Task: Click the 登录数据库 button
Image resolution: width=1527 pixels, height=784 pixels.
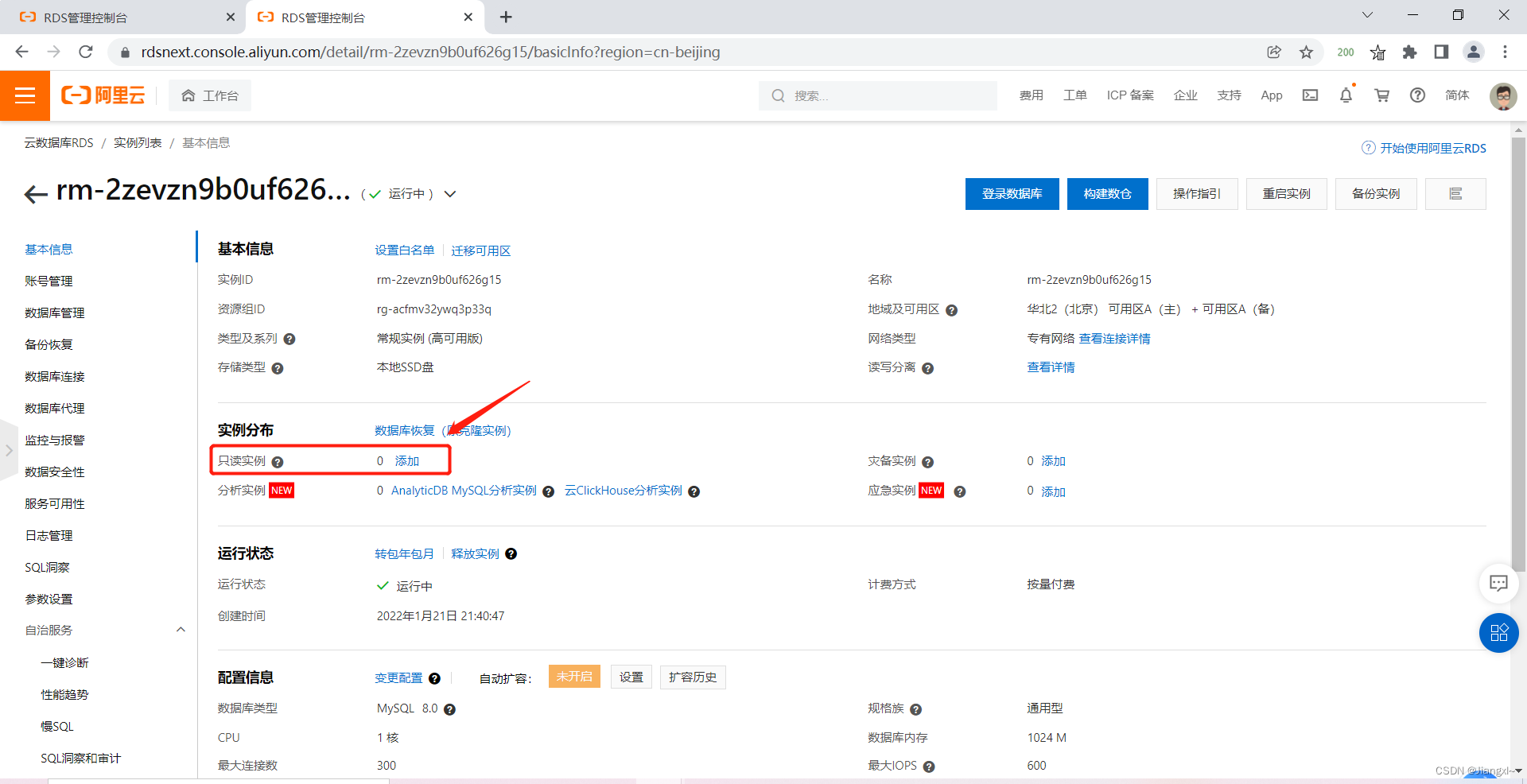Action: click(1012, 194)
